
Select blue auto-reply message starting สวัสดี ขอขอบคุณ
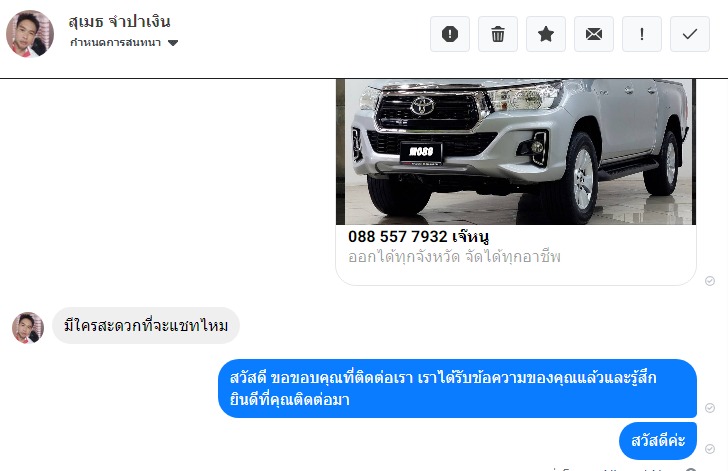pos(457,388)
